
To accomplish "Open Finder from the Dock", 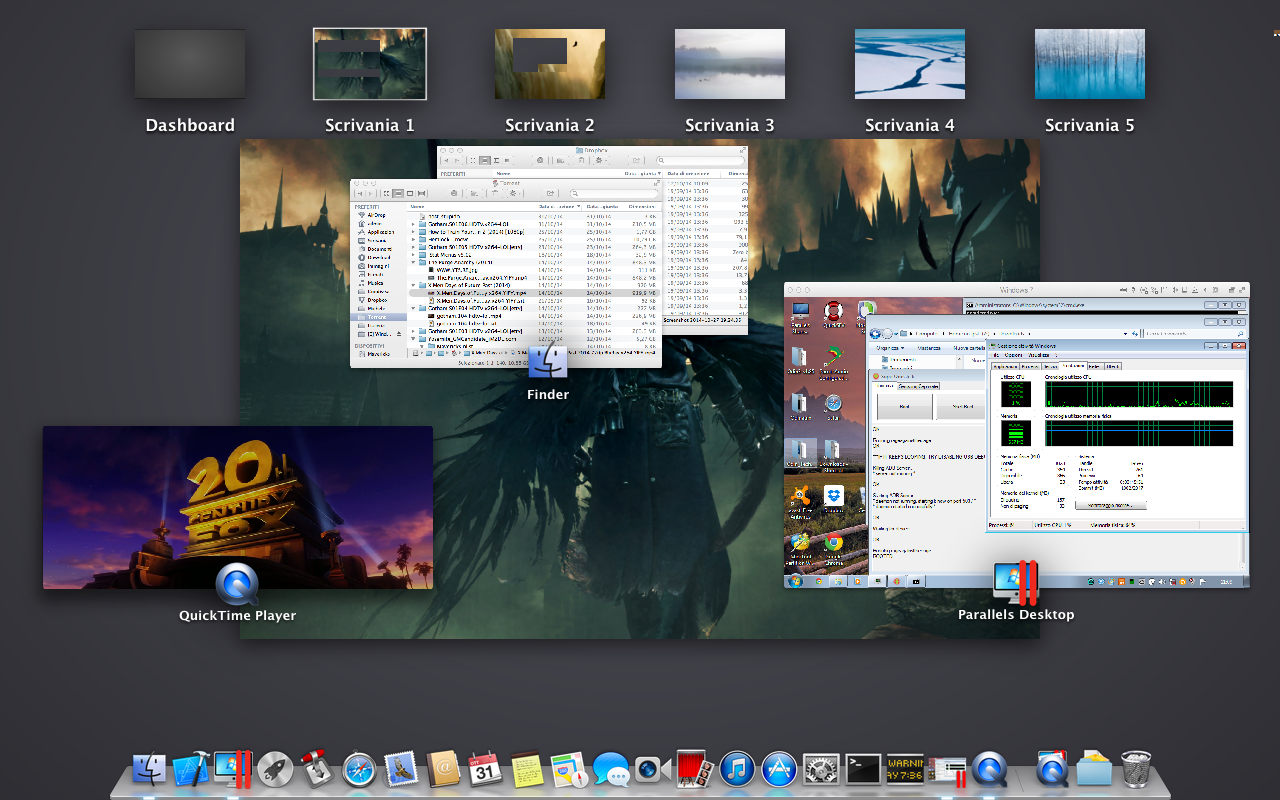I will click(149, 769).
